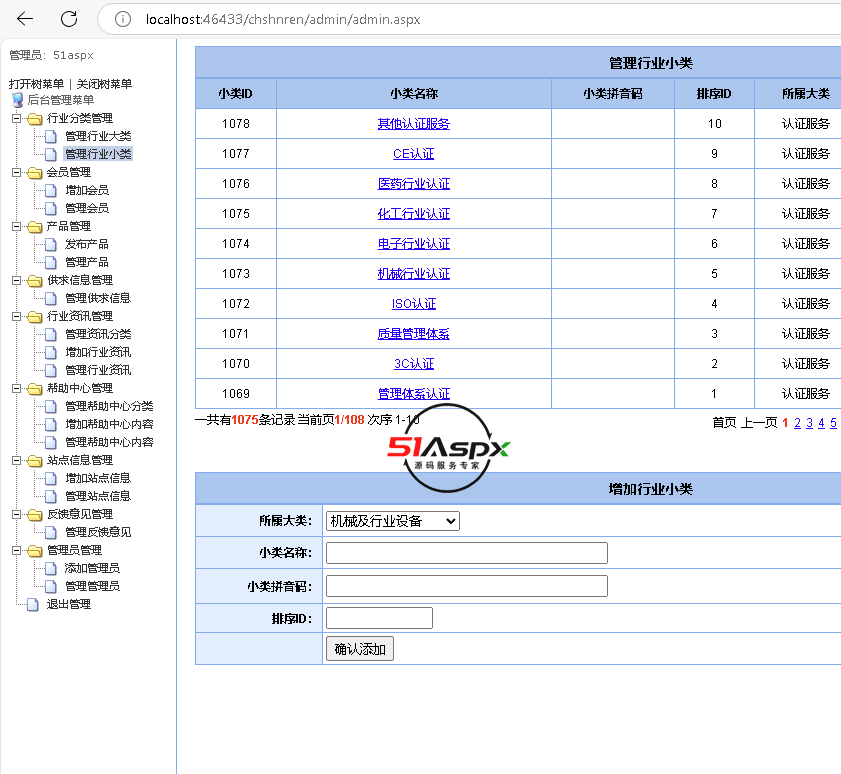Click the browser back arrow
This screenshot has width=841, height=774.
[25, 19]
